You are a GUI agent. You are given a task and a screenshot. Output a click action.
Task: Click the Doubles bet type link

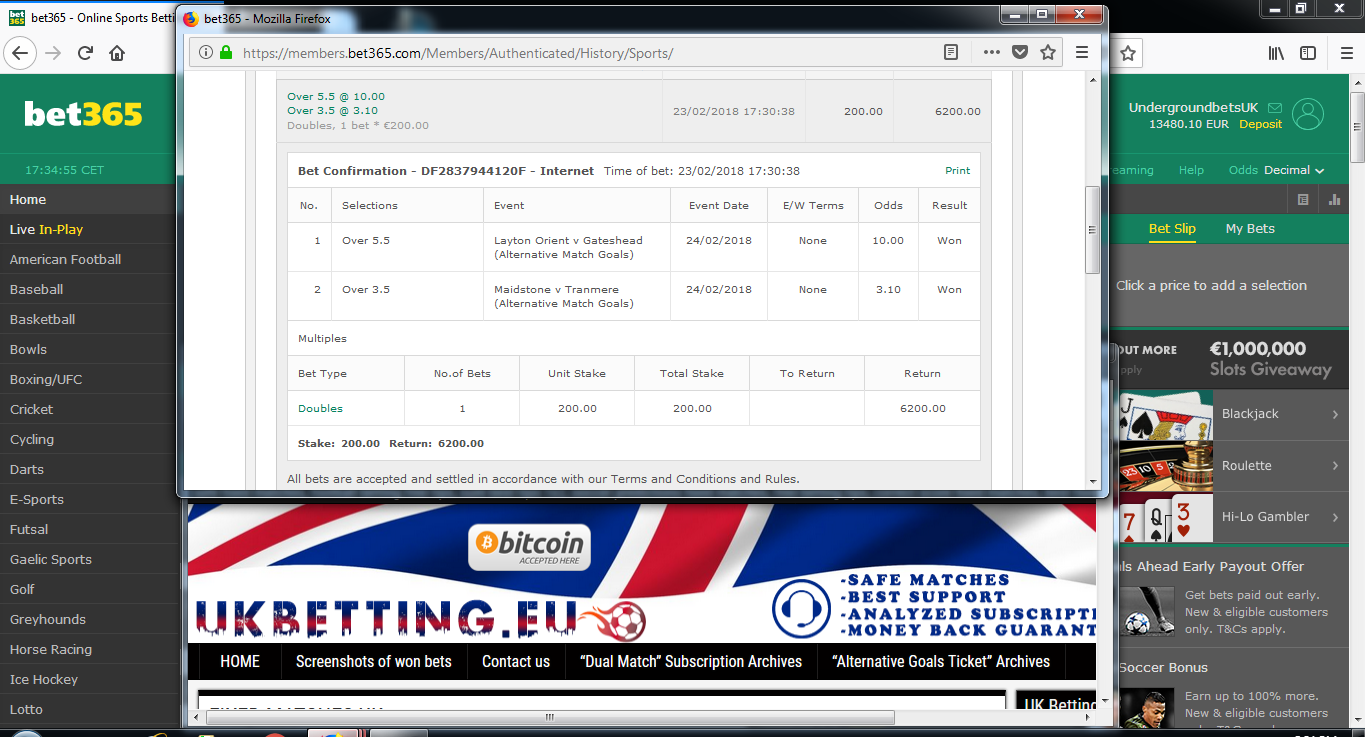click(320, 408)
